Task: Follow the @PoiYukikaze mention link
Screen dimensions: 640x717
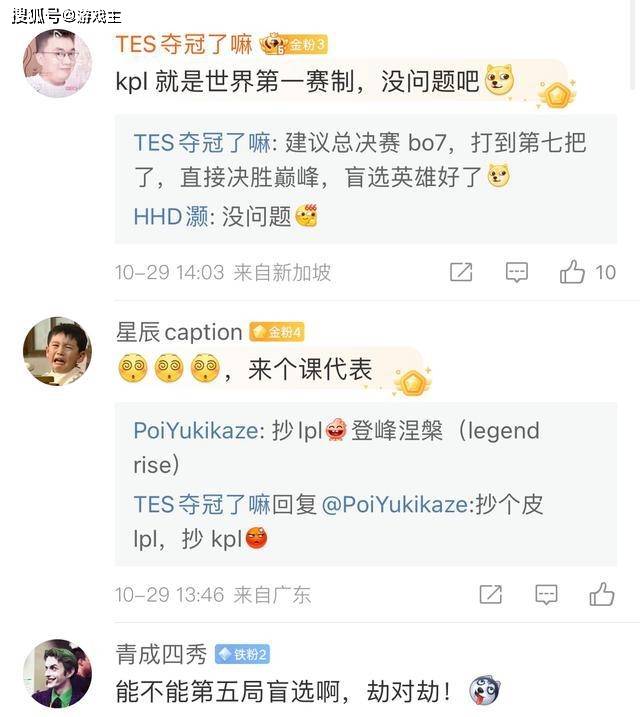Action: (394, 505)
